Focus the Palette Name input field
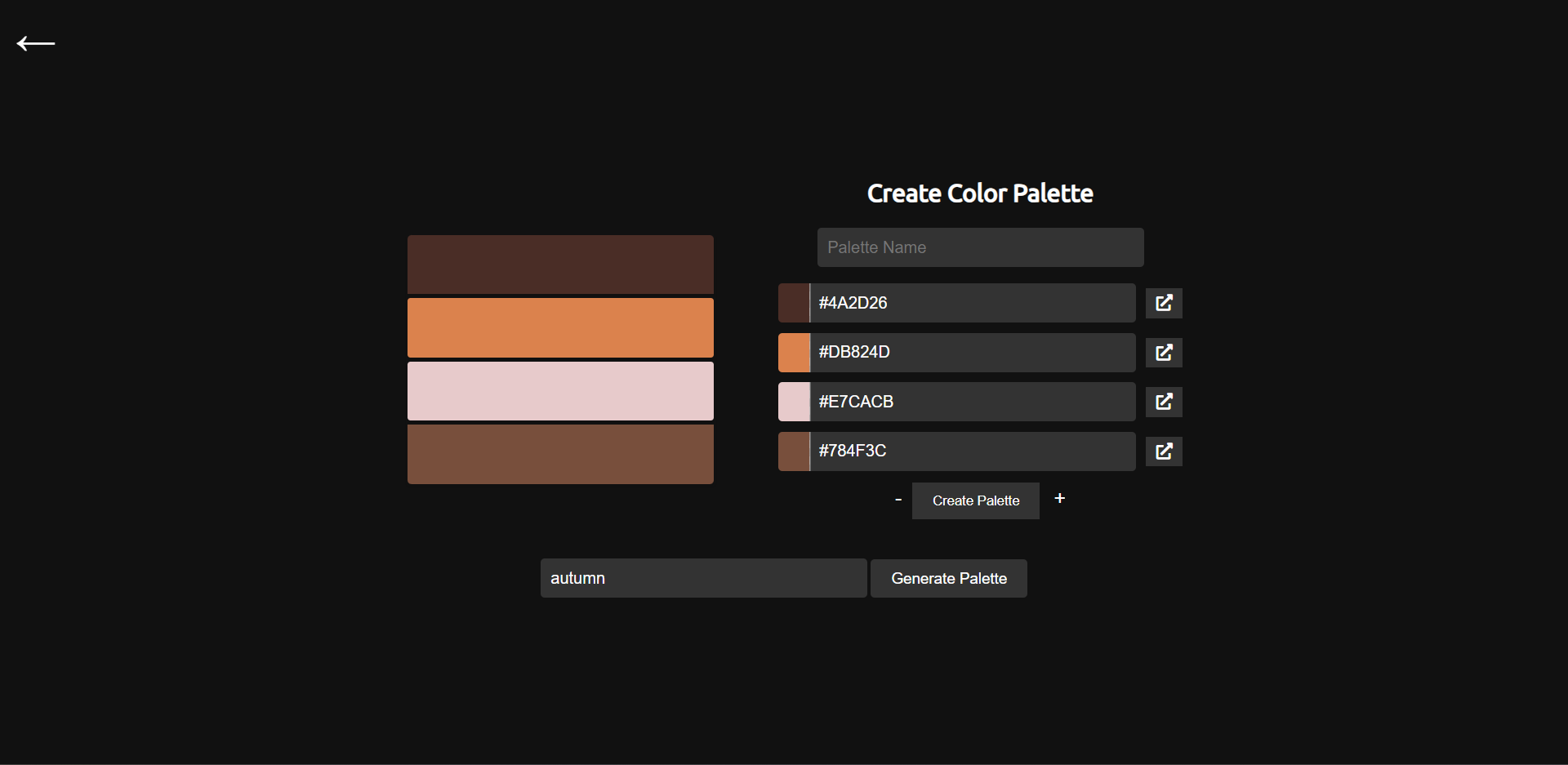Image resolution: width=1568 pixels, height=765 pixels. (980, 247)
